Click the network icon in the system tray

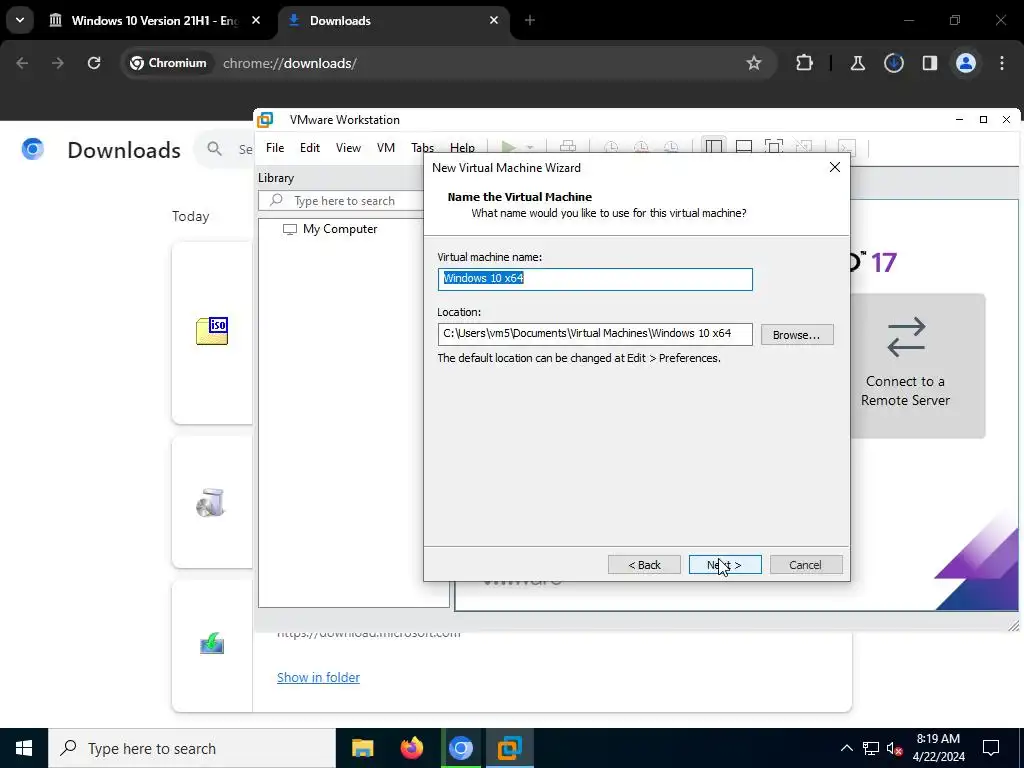871,748
